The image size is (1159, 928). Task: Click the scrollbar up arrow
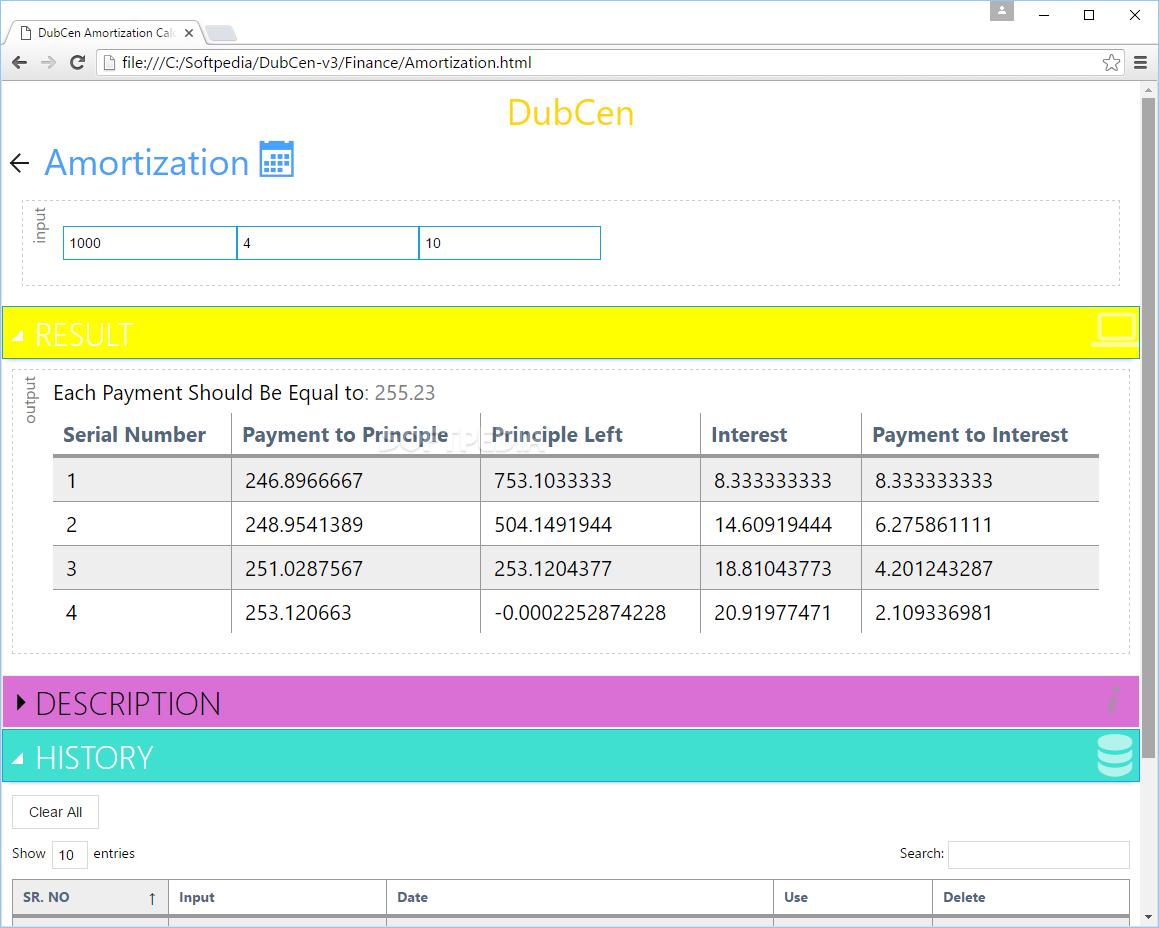(x=1148, y=90)
